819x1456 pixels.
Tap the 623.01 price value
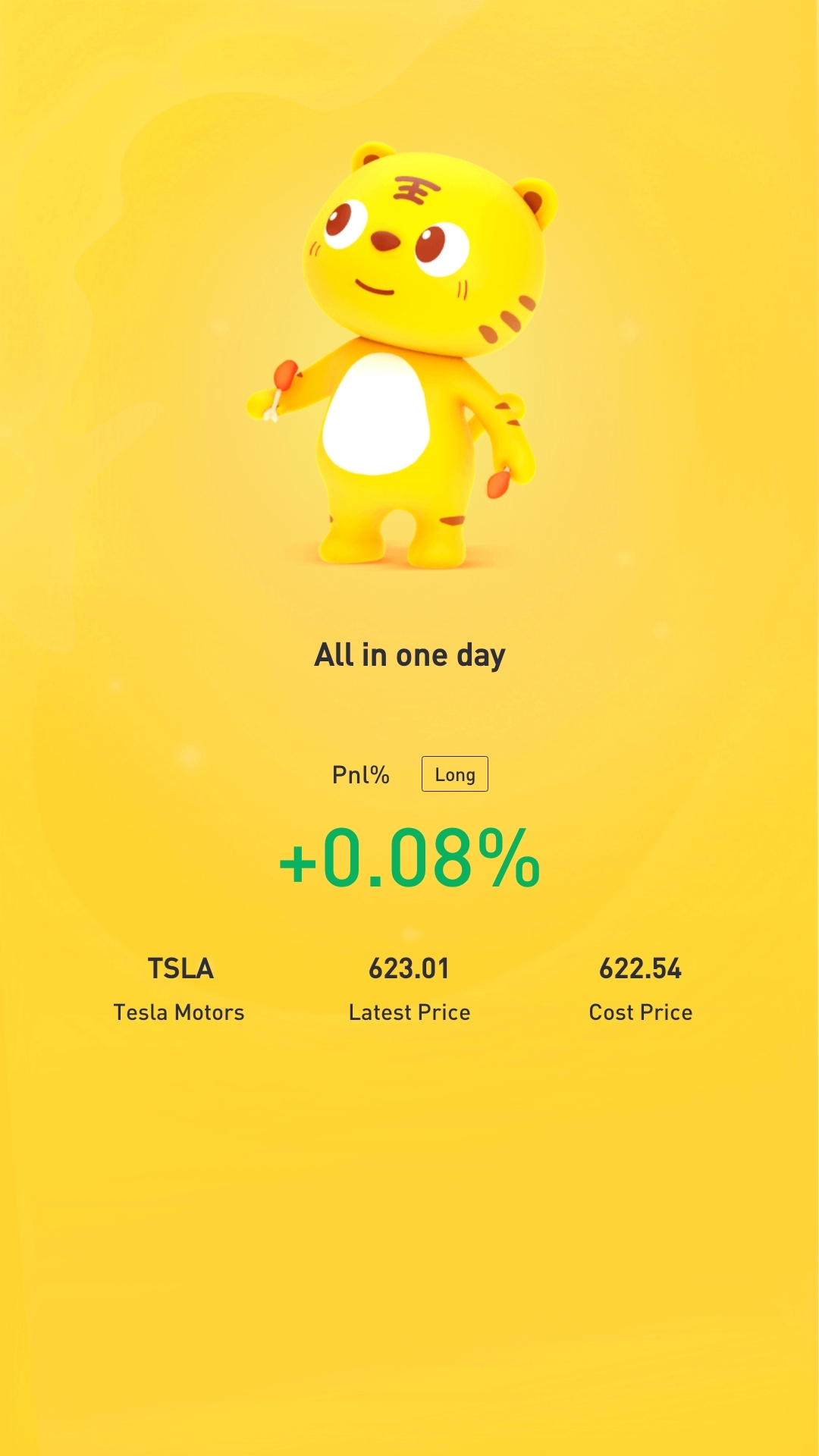(409, 968)
